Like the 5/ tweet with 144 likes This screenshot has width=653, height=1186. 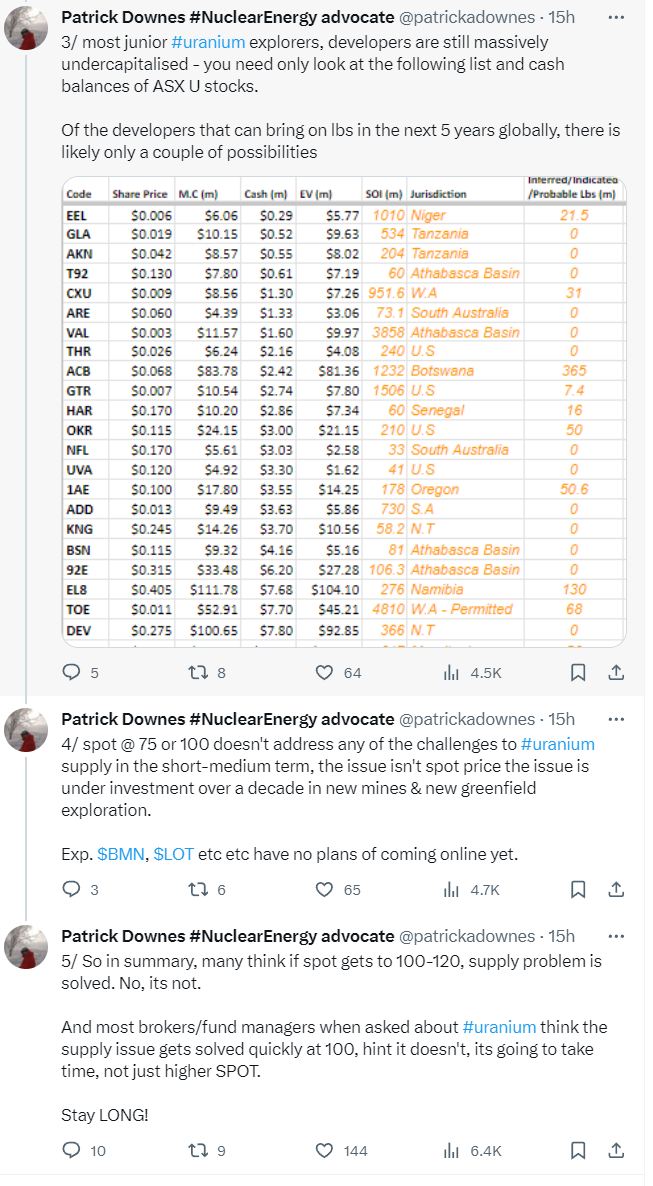pyautogui.click(x=324, y=1151)
